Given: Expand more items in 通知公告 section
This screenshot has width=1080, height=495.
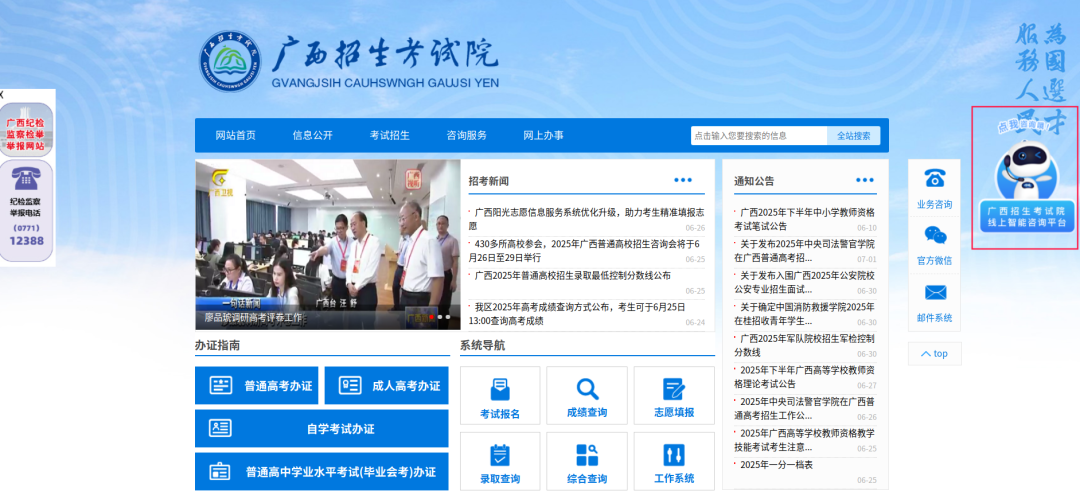Looking at the screenshot, I should coord(865,180).
